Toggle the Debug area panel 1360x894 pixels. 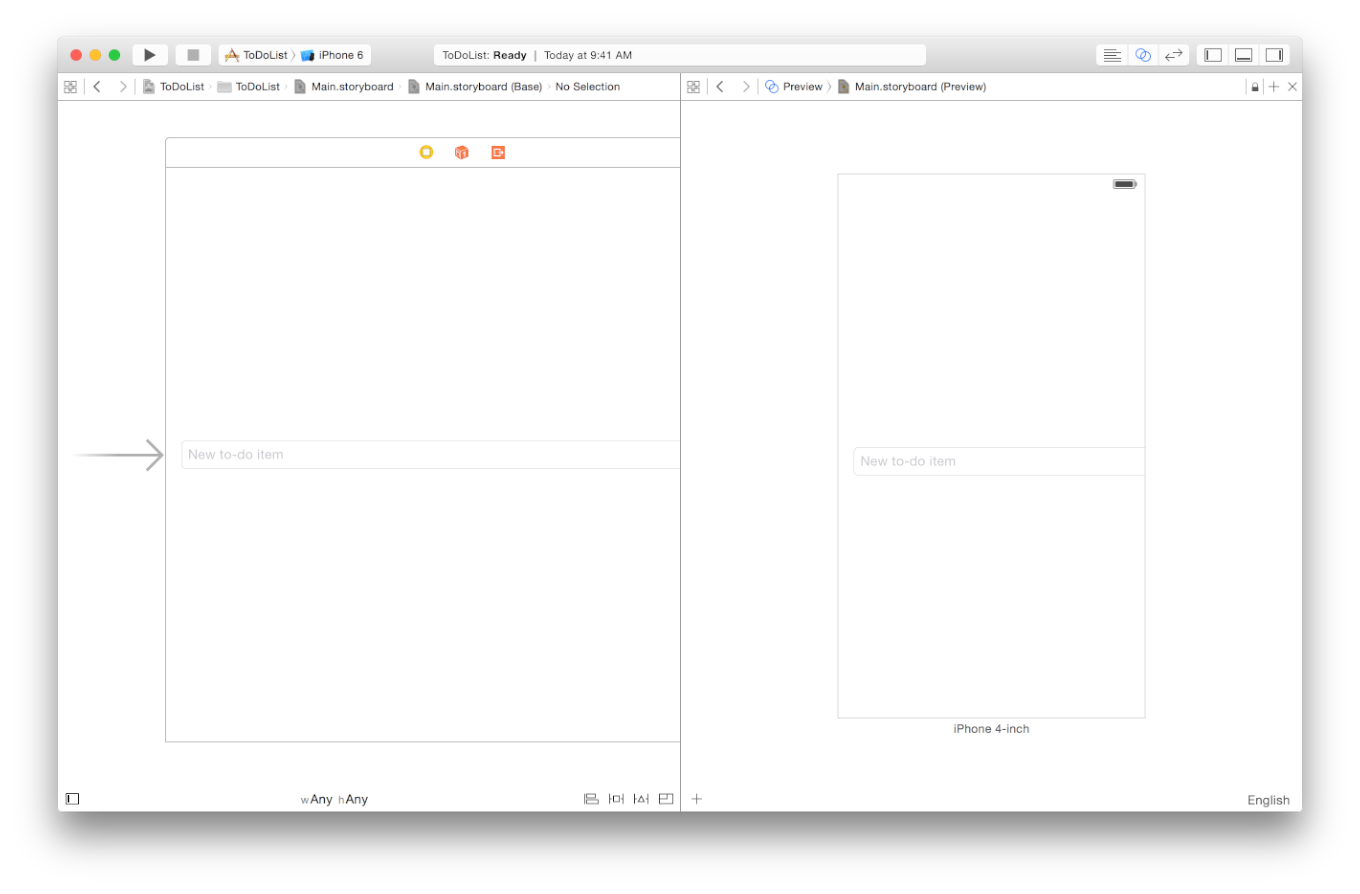1243,55
